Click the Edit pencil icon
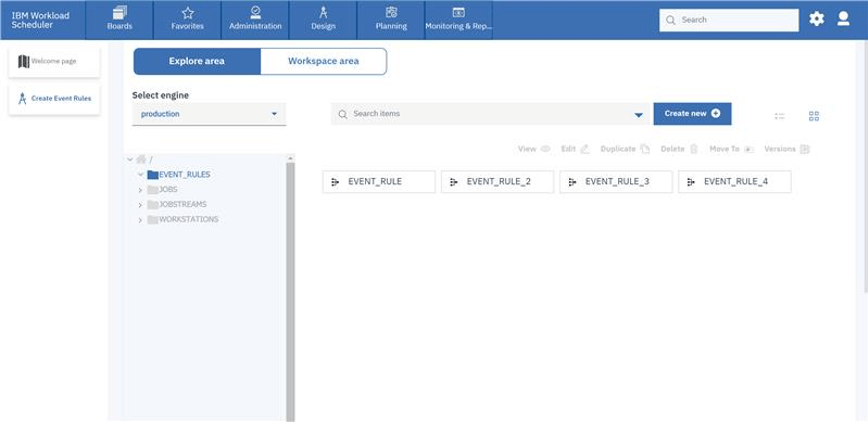 tap(585, 148)
